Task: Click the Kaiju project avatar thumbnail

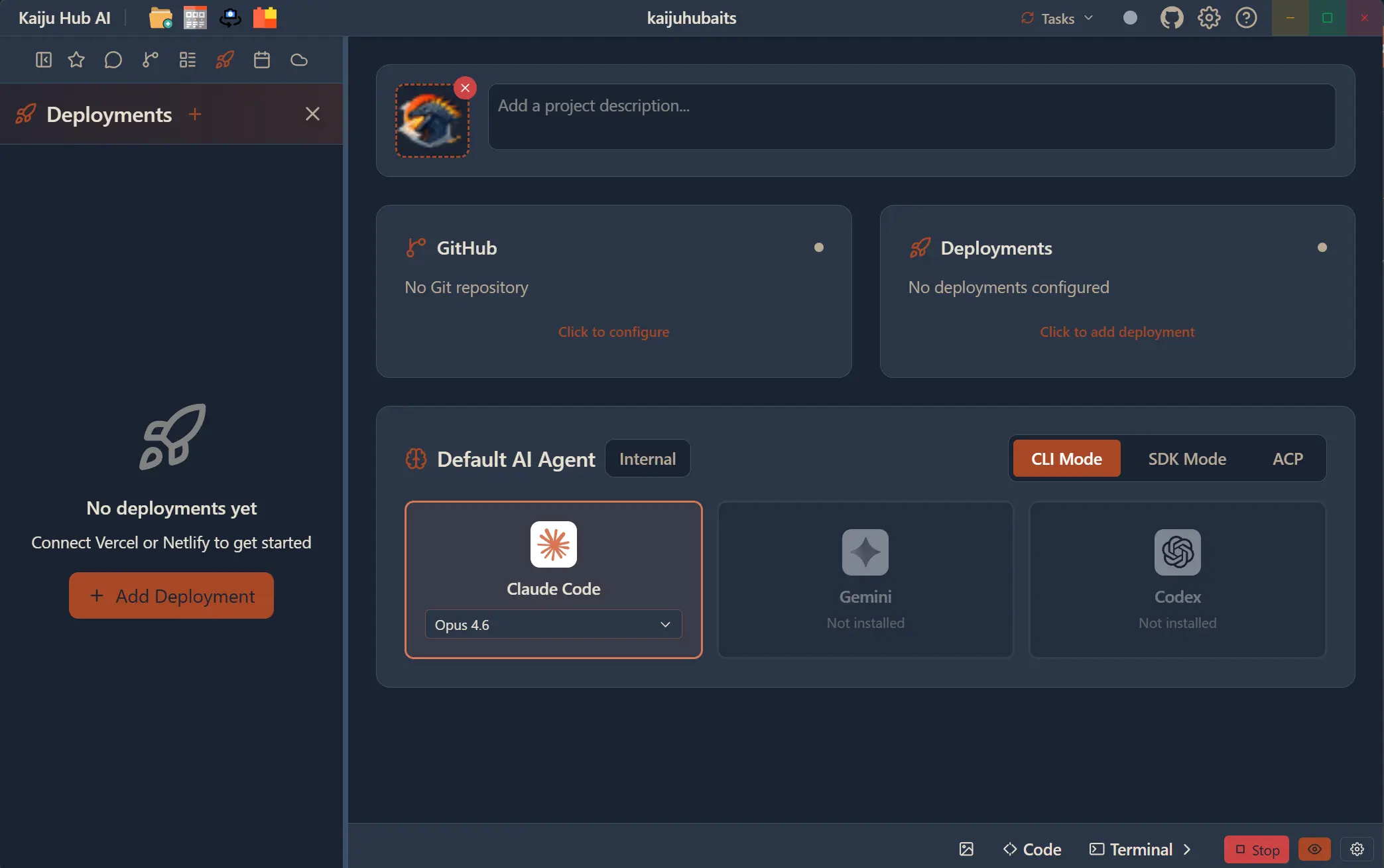Action: click(432, 121)
